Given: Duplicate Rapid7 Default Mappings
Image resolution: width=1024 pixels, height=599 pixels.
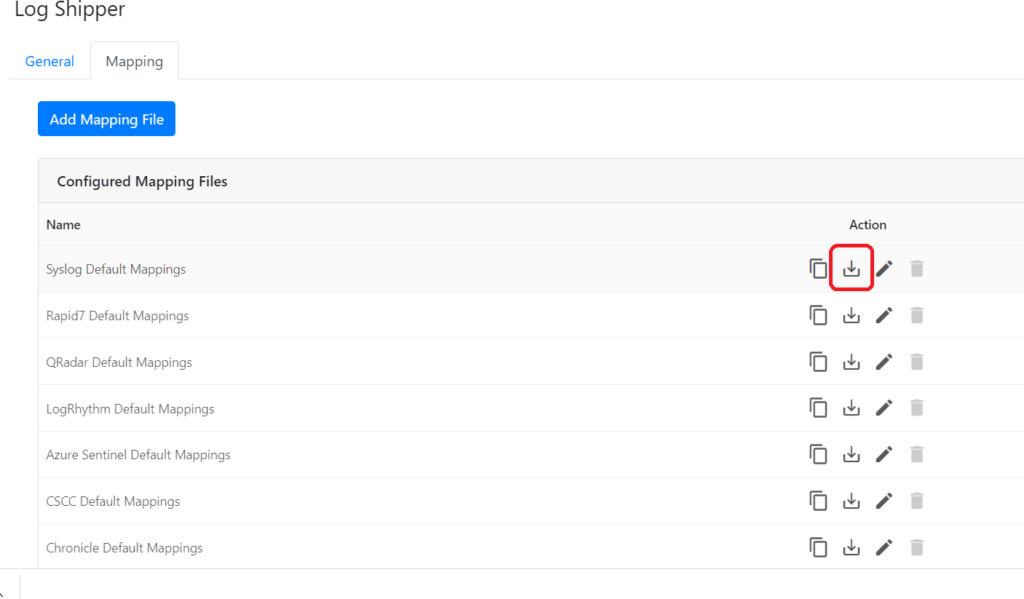Looking at the screenshot, I should click(x=818, y=316).
